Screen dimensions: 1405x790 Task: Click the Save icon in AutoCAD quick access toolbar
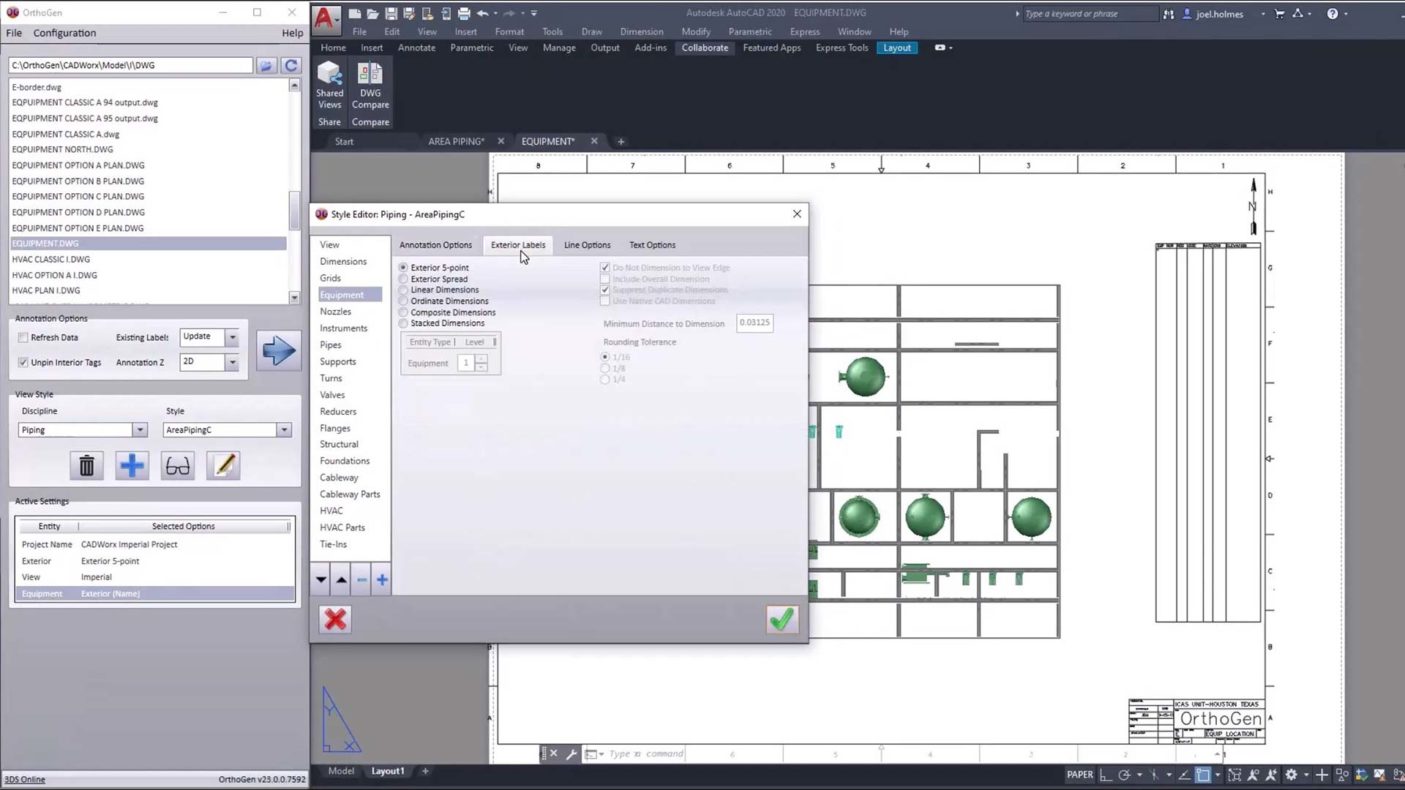(x=391, y=14)
